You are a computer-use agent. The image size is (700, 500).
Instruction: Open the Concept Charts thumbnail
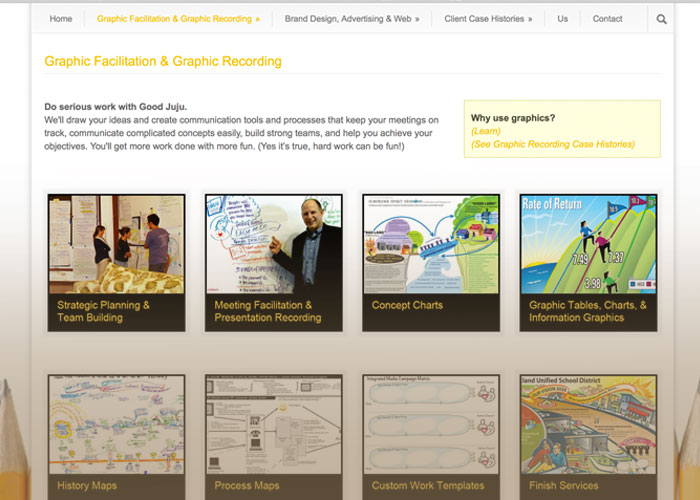(x=431, y=244)
